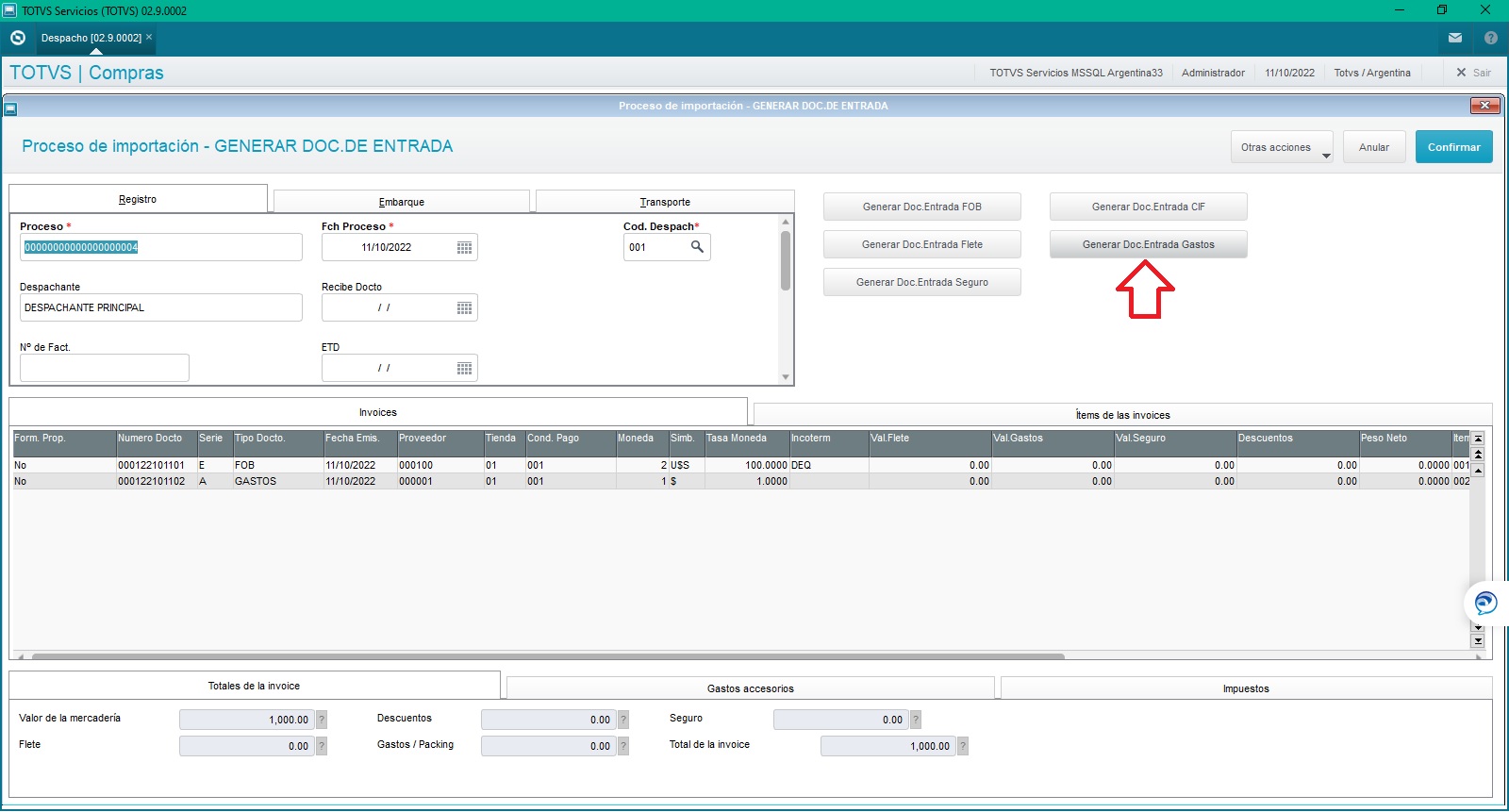Click the form panel scroll-up arrow
Screen dimensions: 1509x812
(x=786, y=223)
